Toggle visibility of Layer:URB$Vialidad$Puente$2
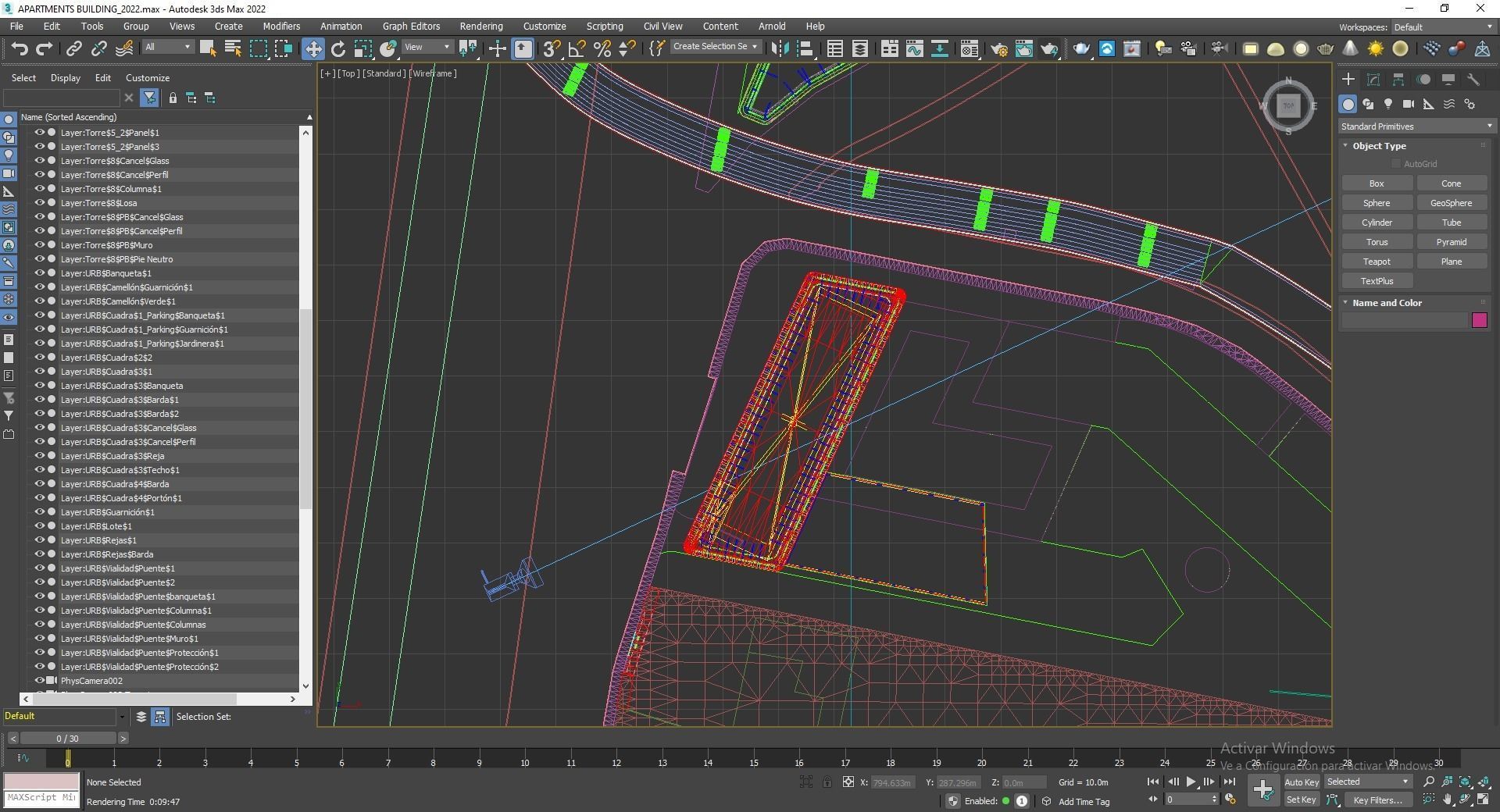Screen dimensions: 1500x812 click(39, 582)
